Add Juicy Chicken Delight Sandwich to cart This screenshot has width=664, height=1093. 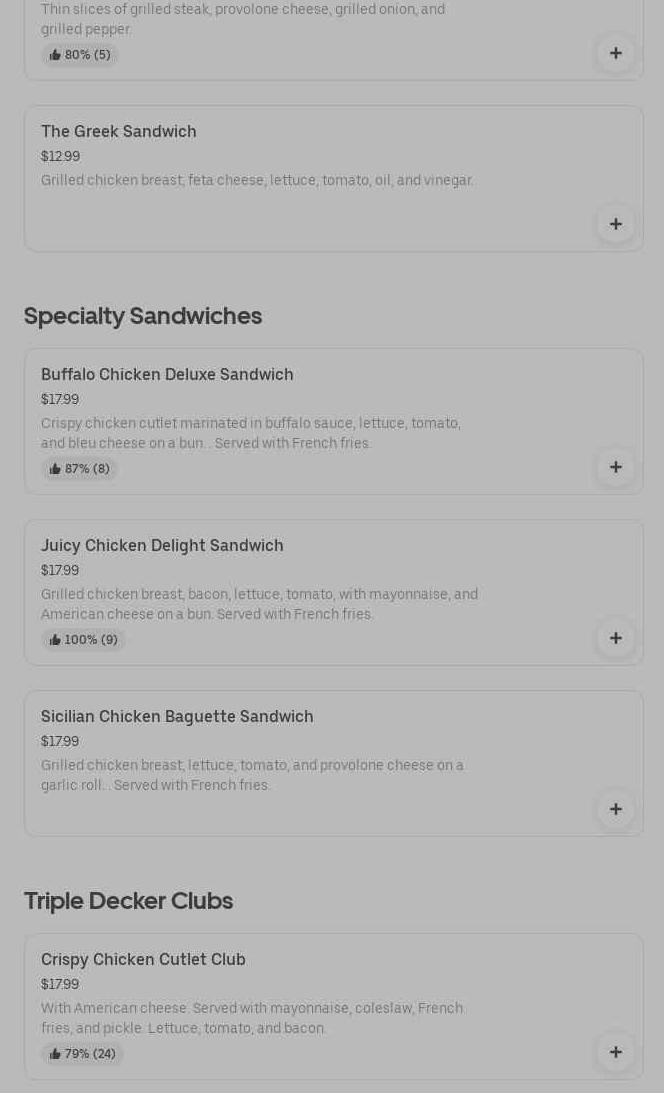[615, 638]
